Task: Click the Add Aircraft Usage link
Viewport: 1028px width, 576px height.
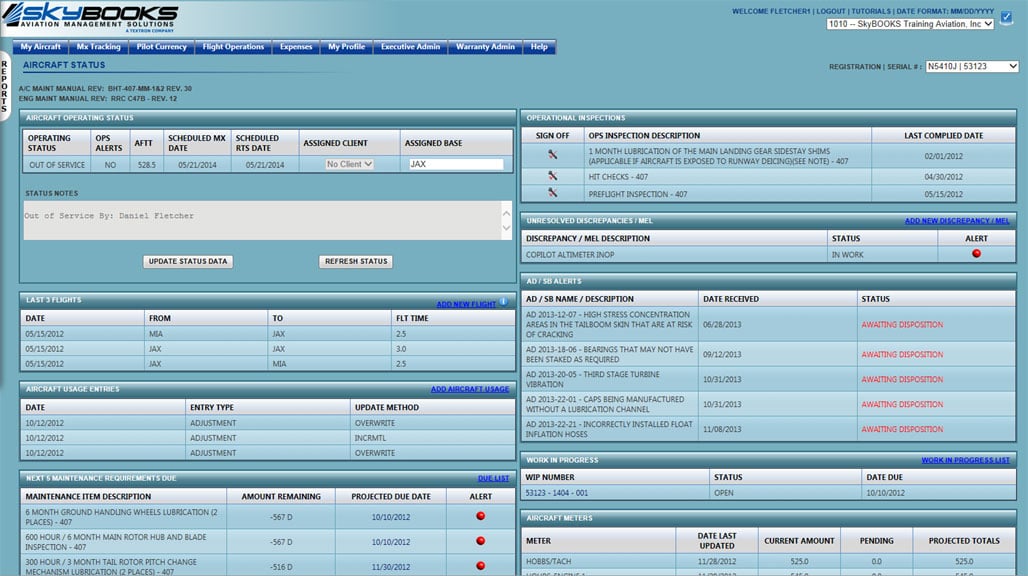Action: (469, 389)
